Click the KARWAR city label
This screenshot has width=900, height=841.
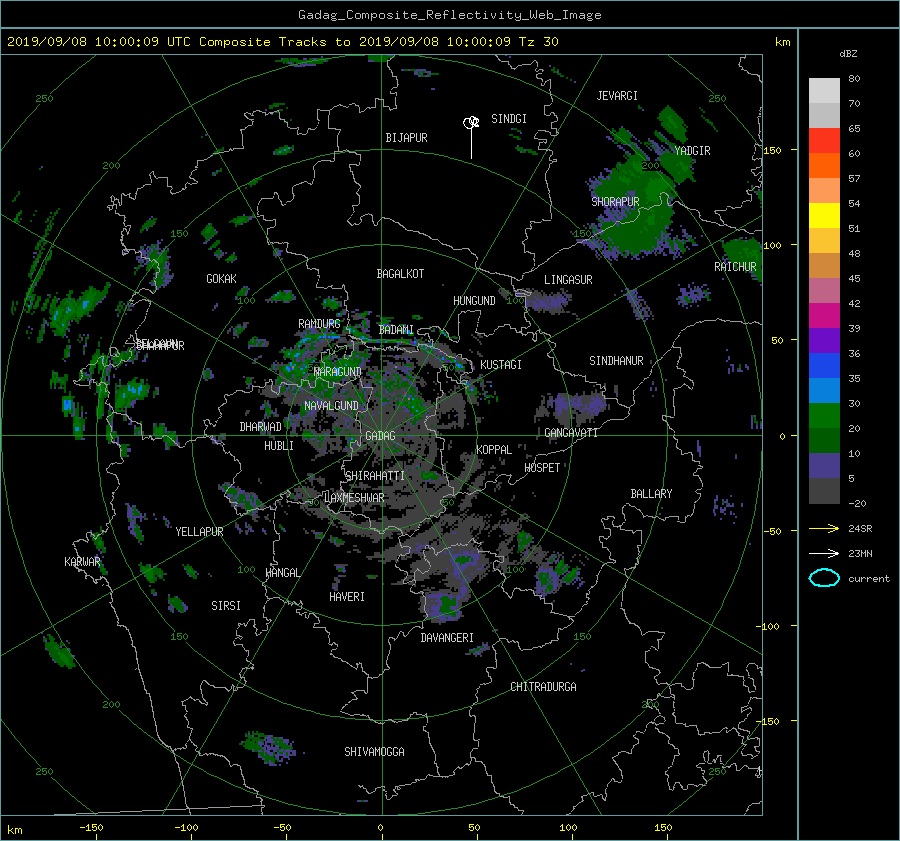(82, 561)
